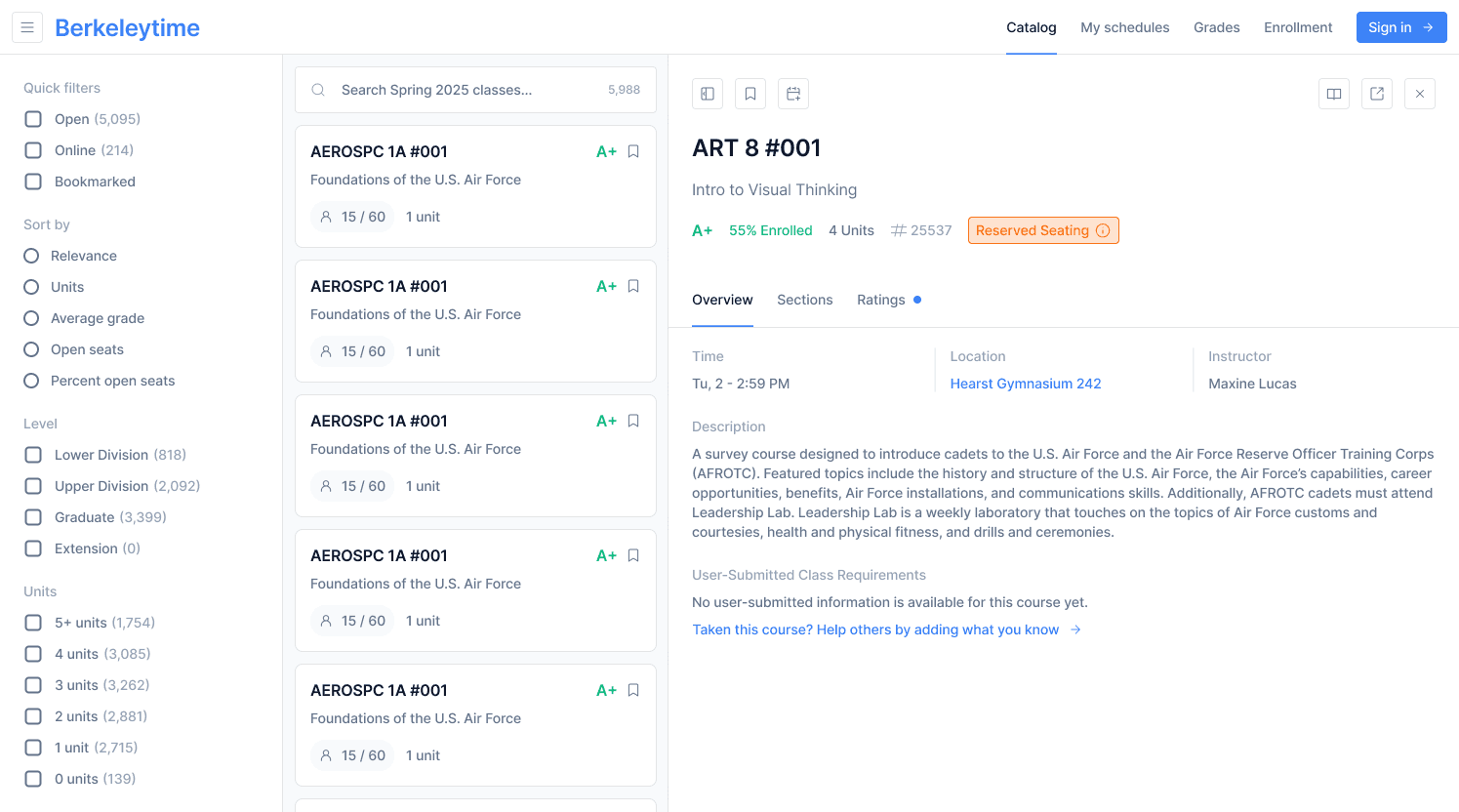
Task: Select Percent open seats sort option
Action: 31,381
